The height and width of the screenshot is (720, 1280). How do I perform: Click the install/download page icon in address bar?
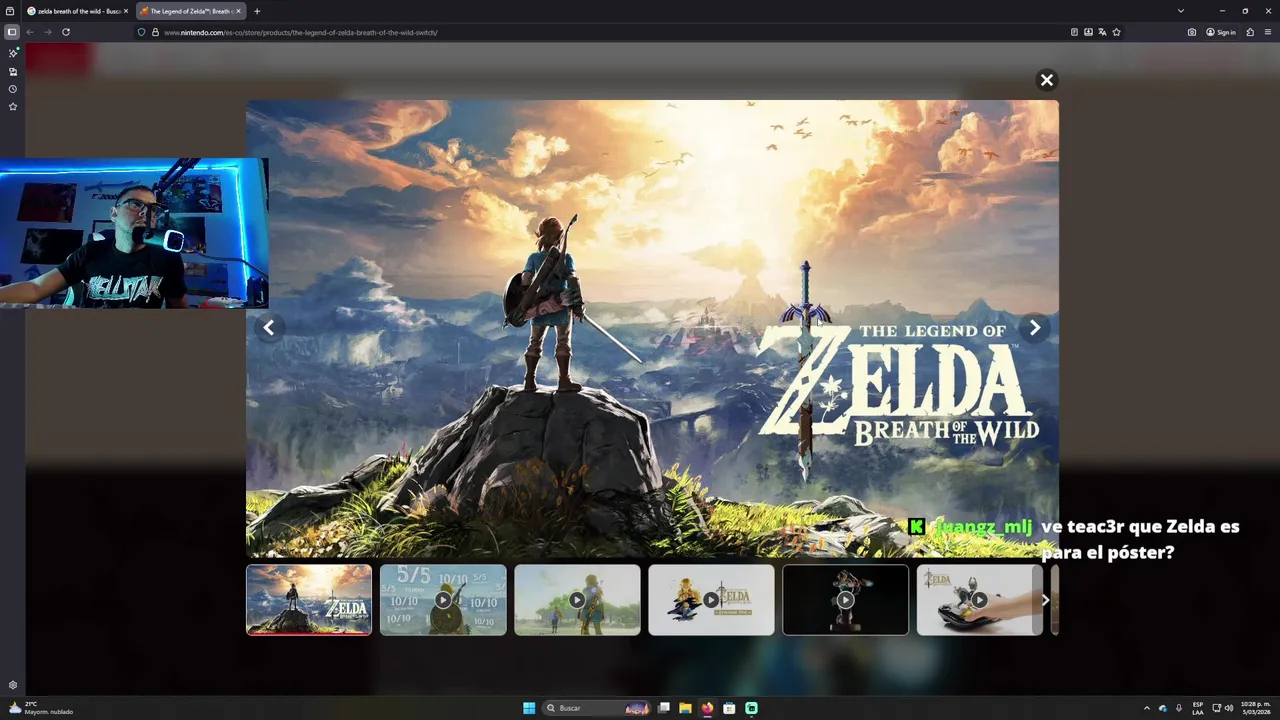tap(1088, 32)
